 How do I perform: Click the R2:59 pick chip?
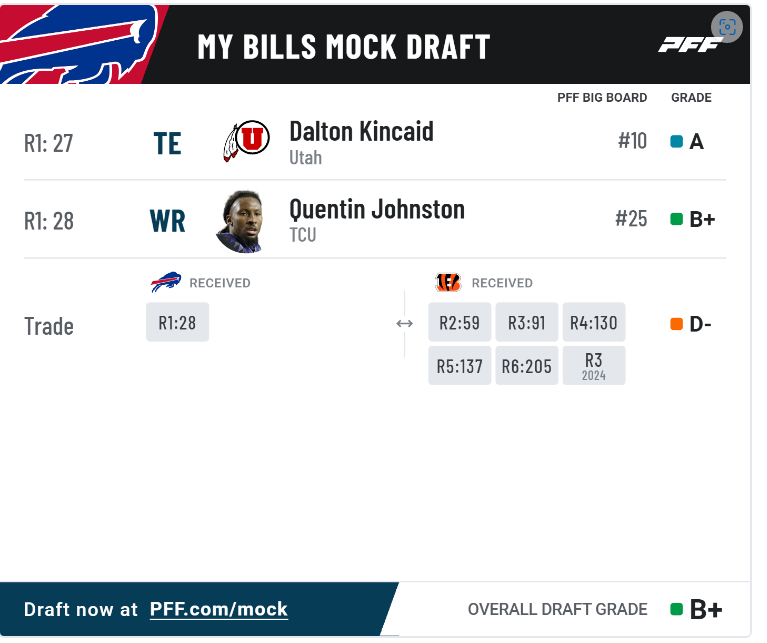click(x=459, y=322)
